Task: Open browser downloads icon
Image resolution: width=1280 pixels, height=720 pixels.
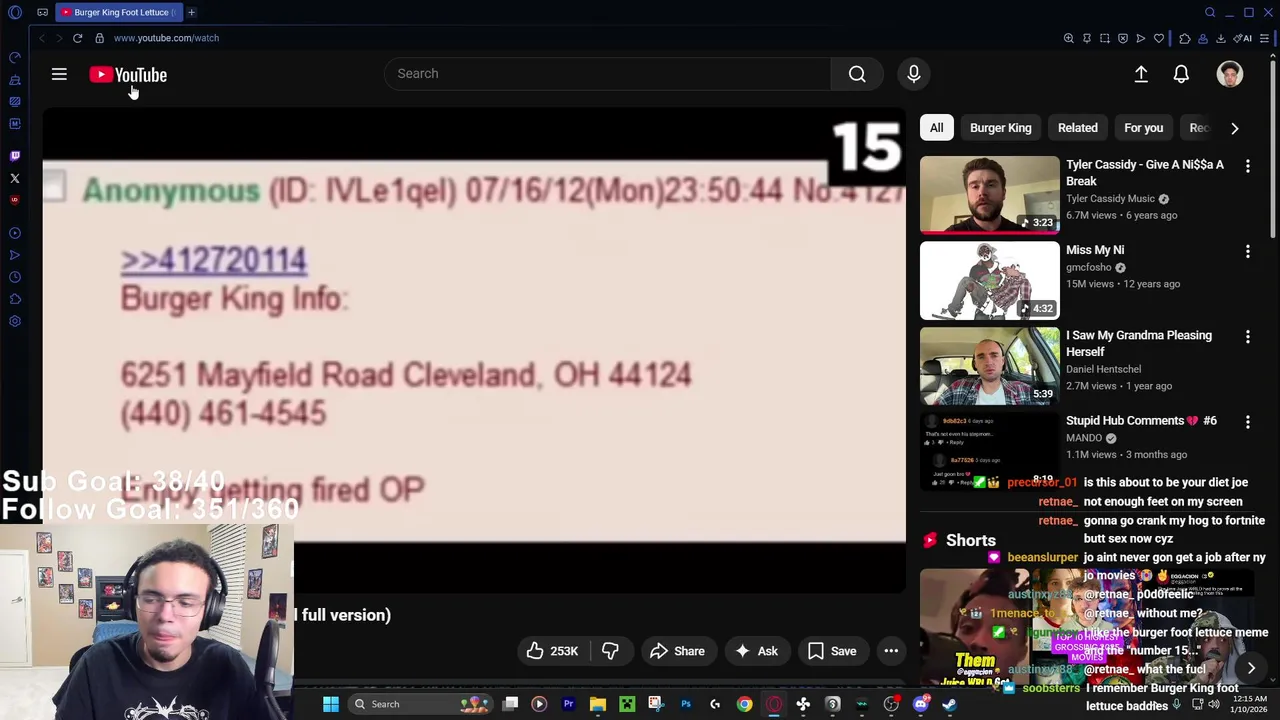Action: click(x=1221, y=38)
